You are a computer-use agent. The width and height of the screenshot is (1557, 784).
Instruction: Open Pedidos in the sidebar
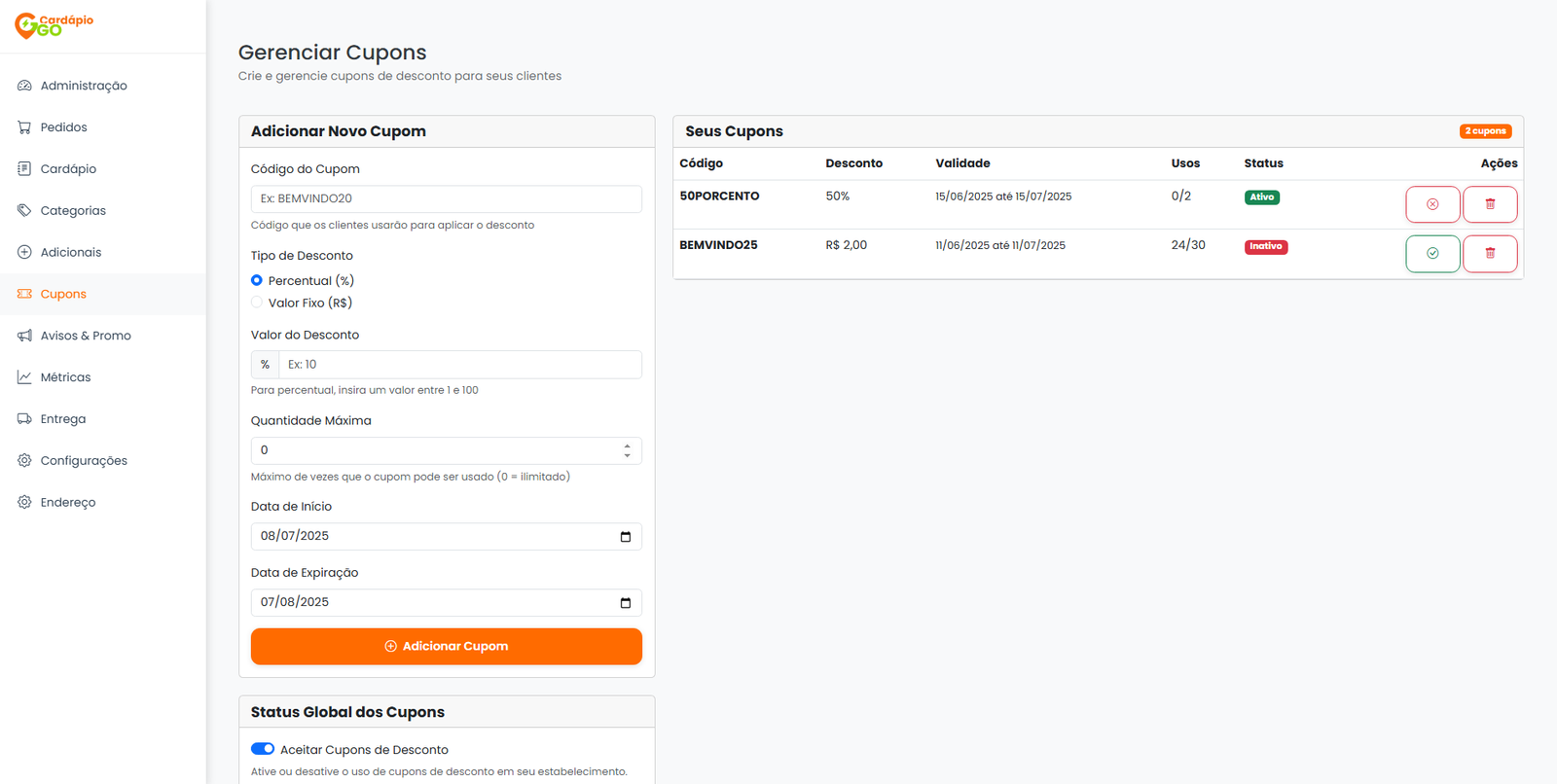click(63, 127)
